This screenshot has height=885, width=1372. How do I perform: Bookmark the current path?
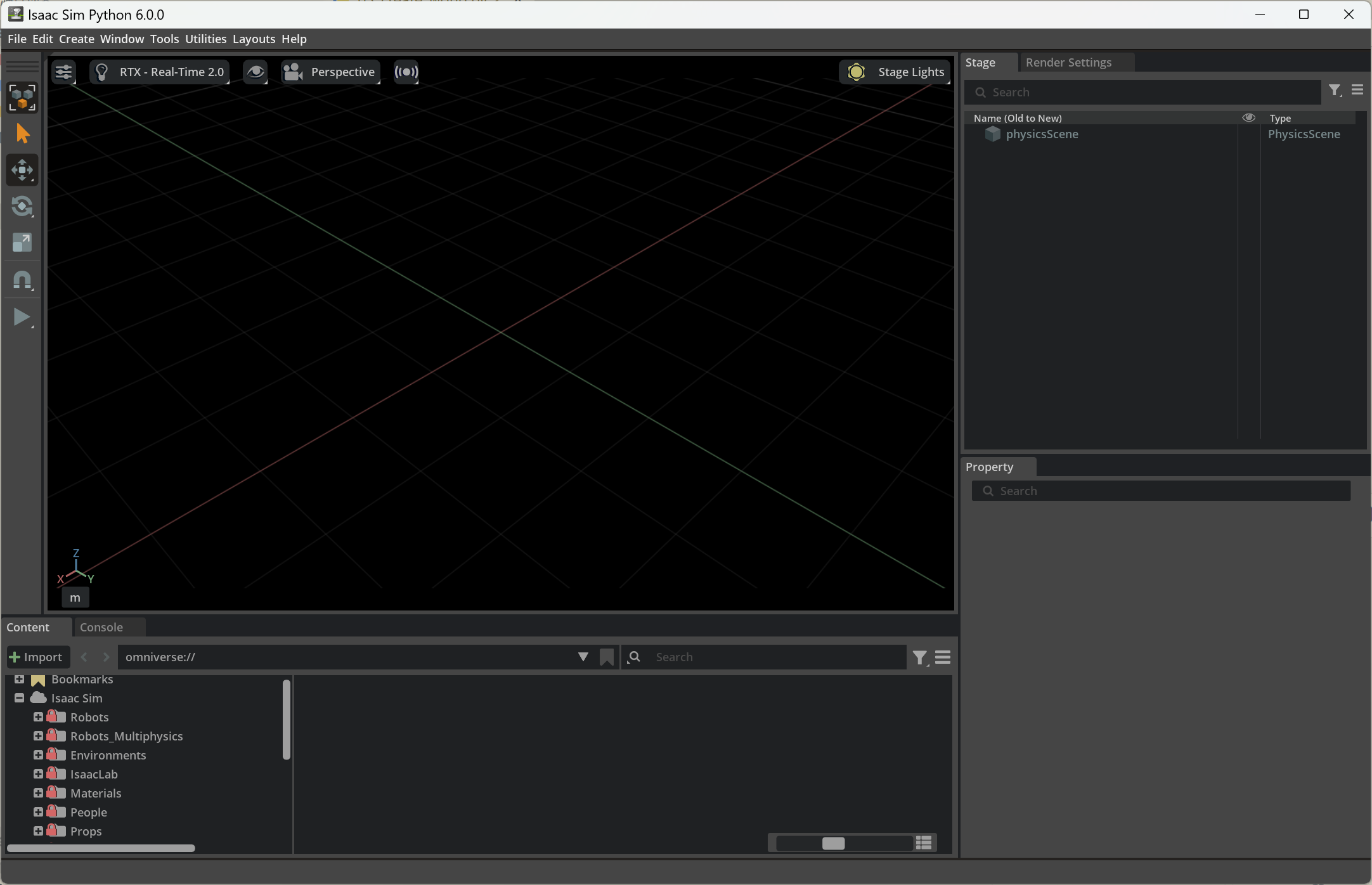607,657
